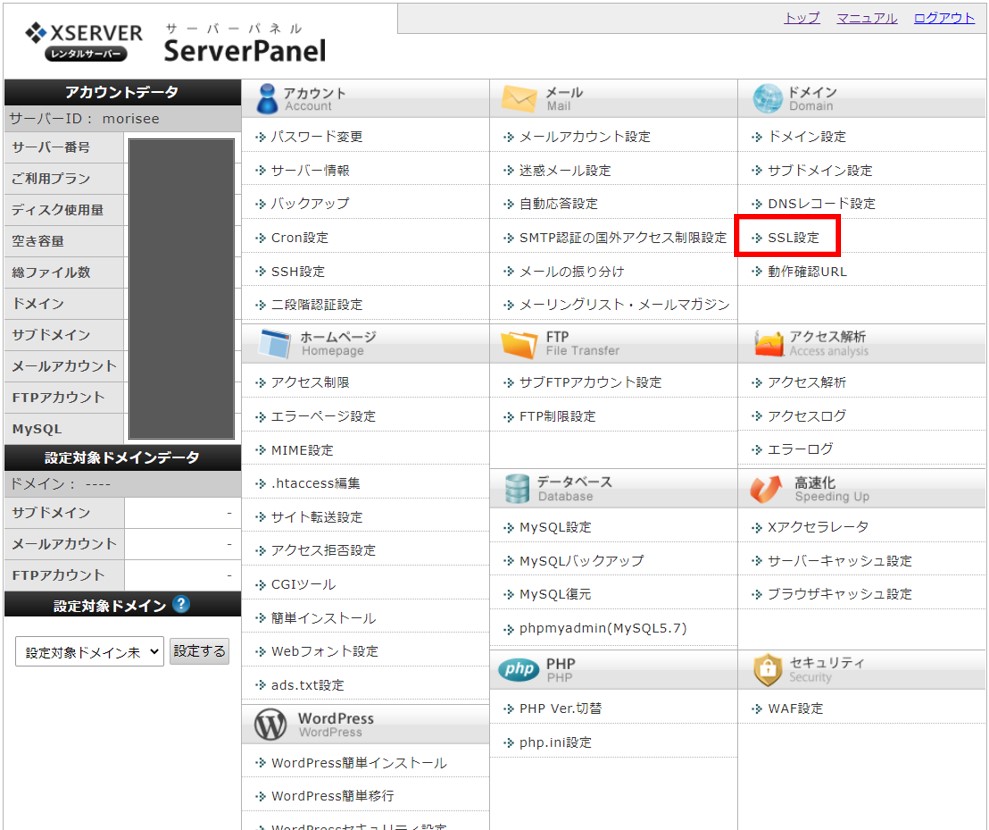Click the Homepage section window icon

pyautogui.click(x=275, y=344)
